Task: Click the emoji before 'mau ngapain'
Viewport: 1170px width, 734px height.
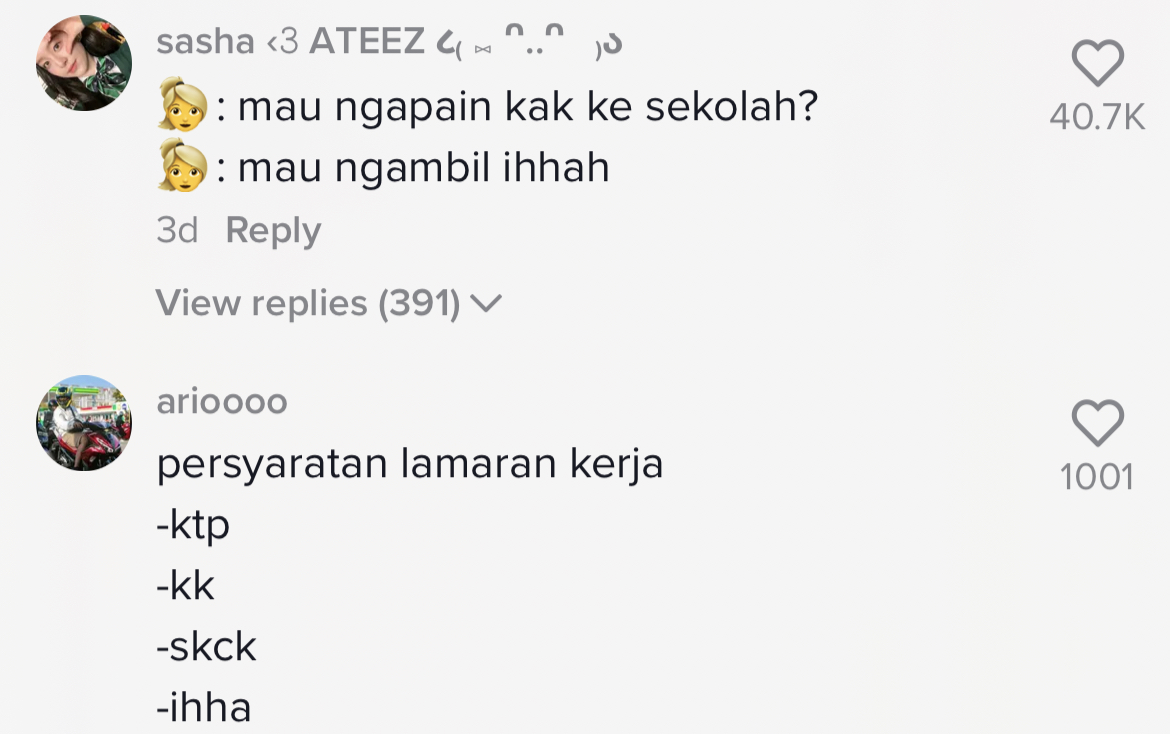Action: click(182, 107)
